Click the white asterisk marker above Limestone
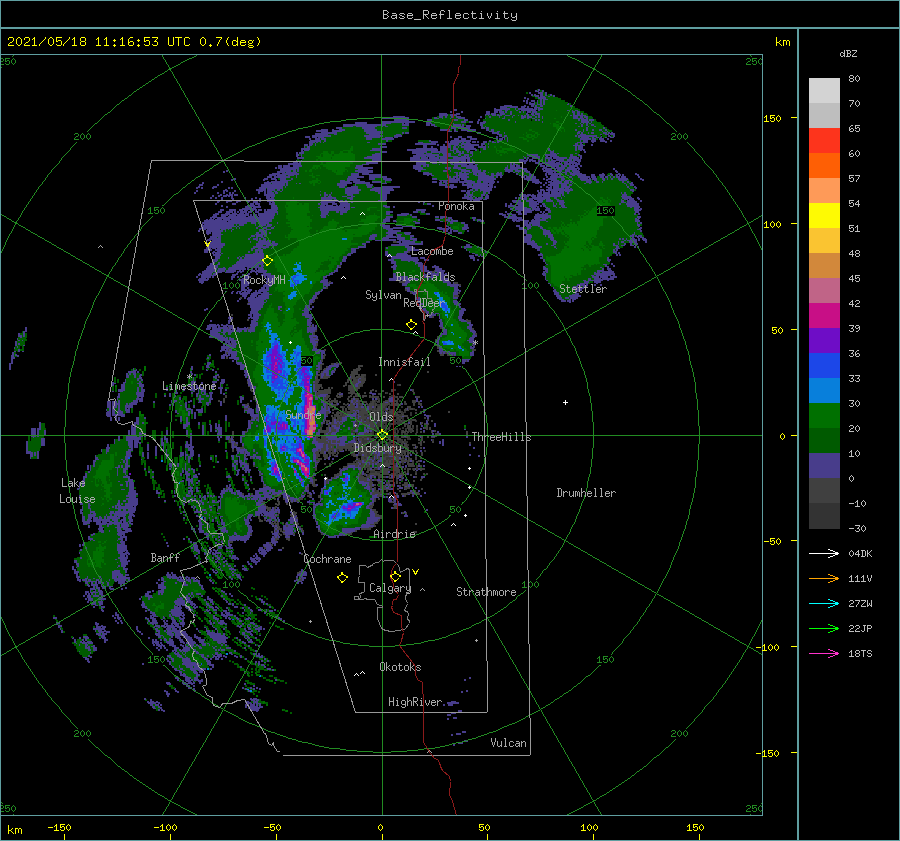Viewport: 900px width, 841px height. coord(189,377)
